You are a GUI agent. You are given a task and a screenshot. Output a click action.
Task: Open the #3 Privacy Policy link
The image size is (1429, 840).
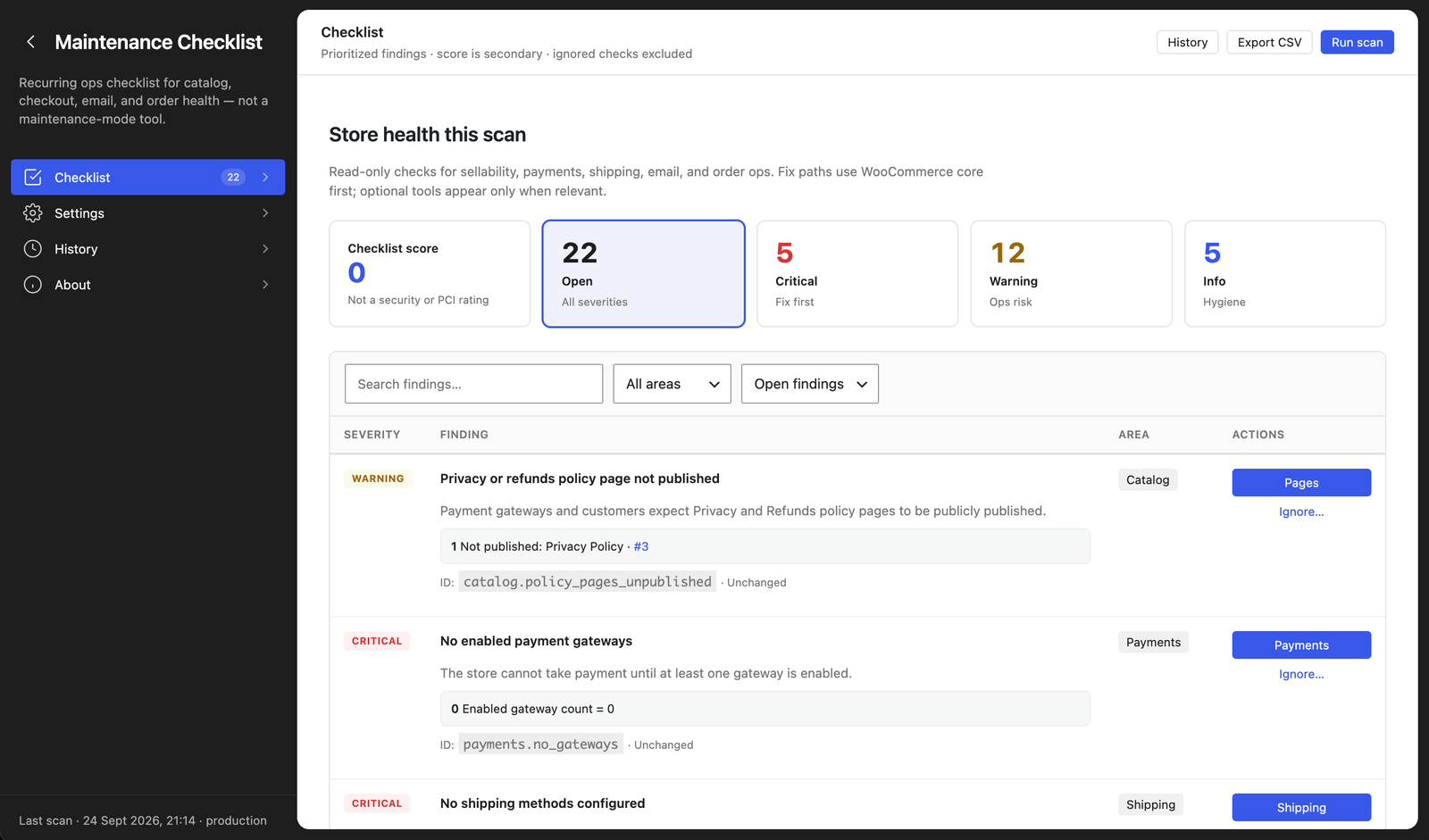tap(641, 546)
